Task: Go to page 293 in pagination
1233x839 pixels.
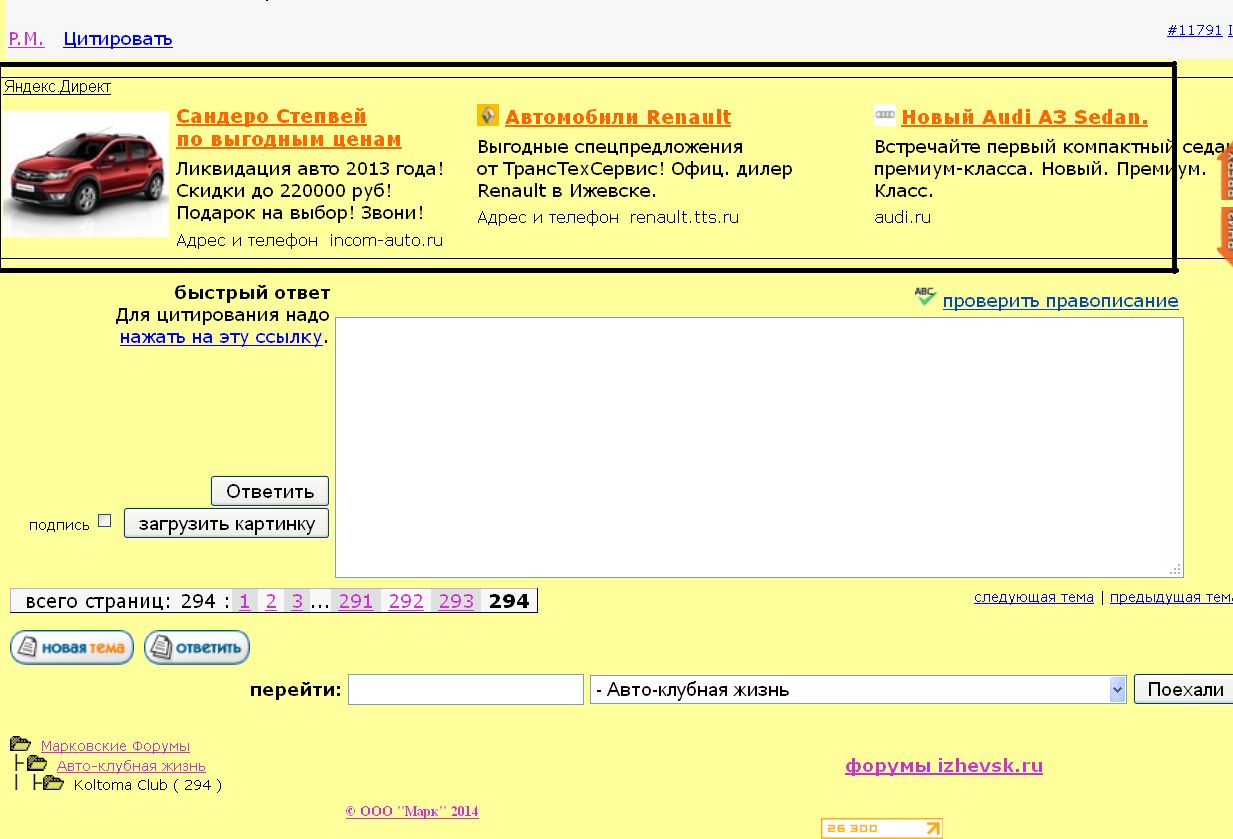Action: [456, 601]
